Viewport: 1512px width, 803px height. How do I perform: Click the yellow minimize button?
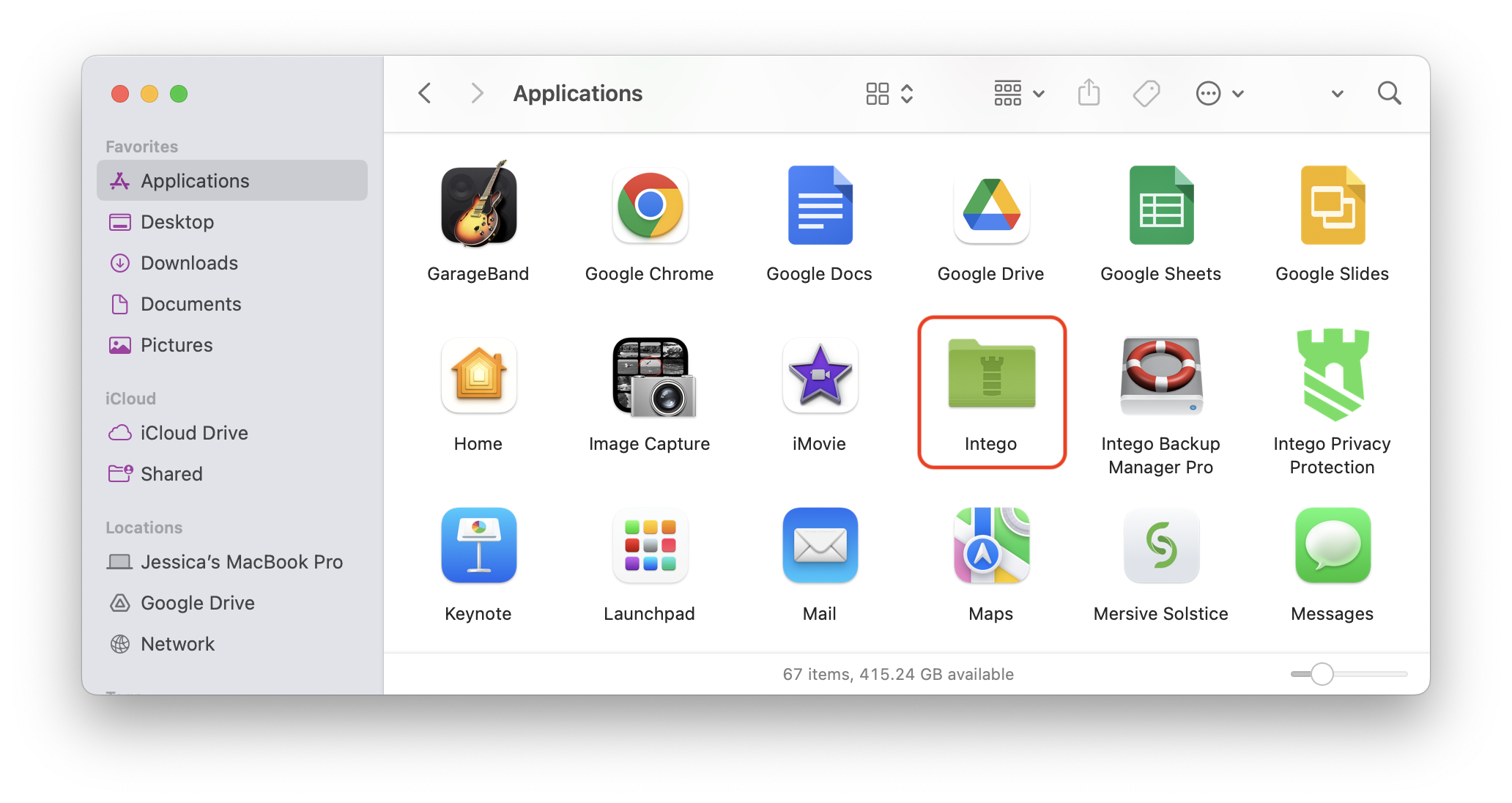149,94
